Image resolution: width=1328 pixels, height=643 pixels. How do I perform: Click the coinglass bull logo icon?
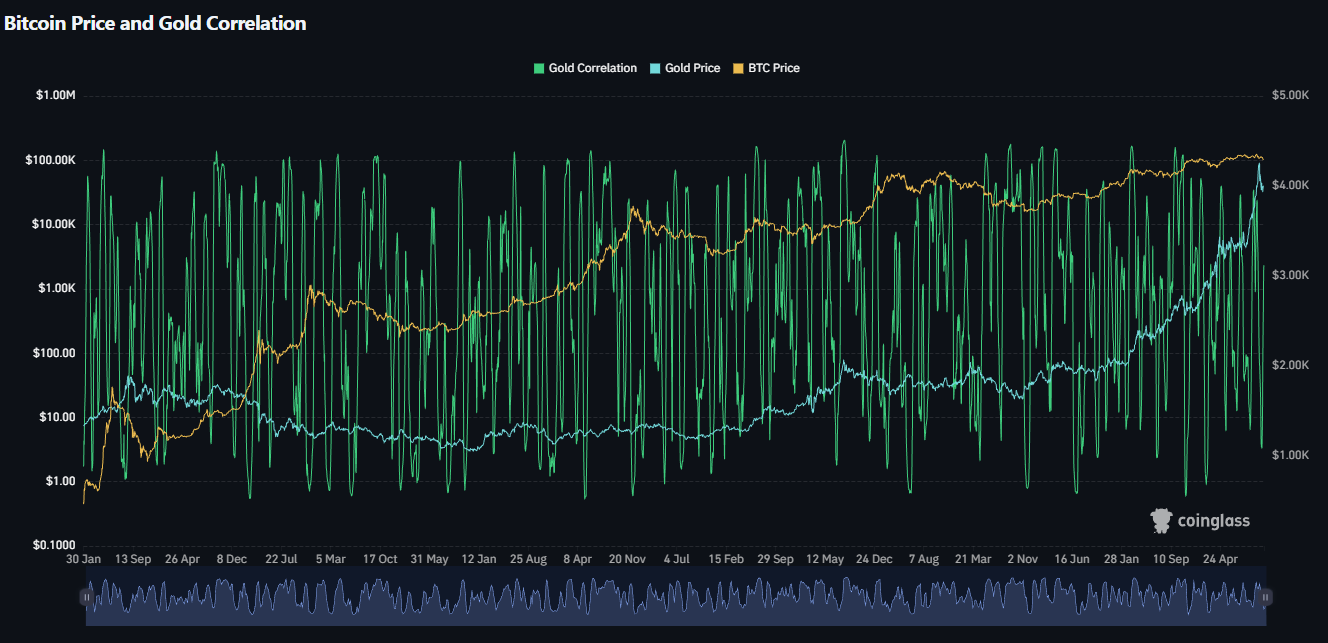click(1160, 520)
